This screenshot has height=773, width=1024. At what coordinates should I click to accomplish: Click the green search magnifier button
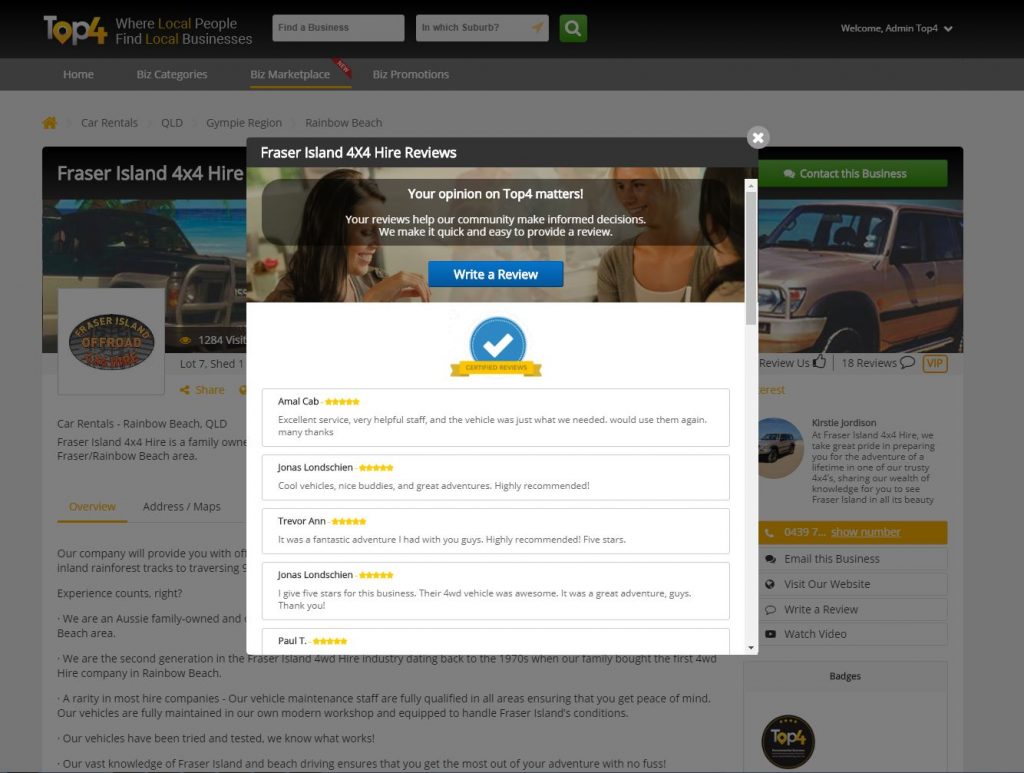[572, 28]
